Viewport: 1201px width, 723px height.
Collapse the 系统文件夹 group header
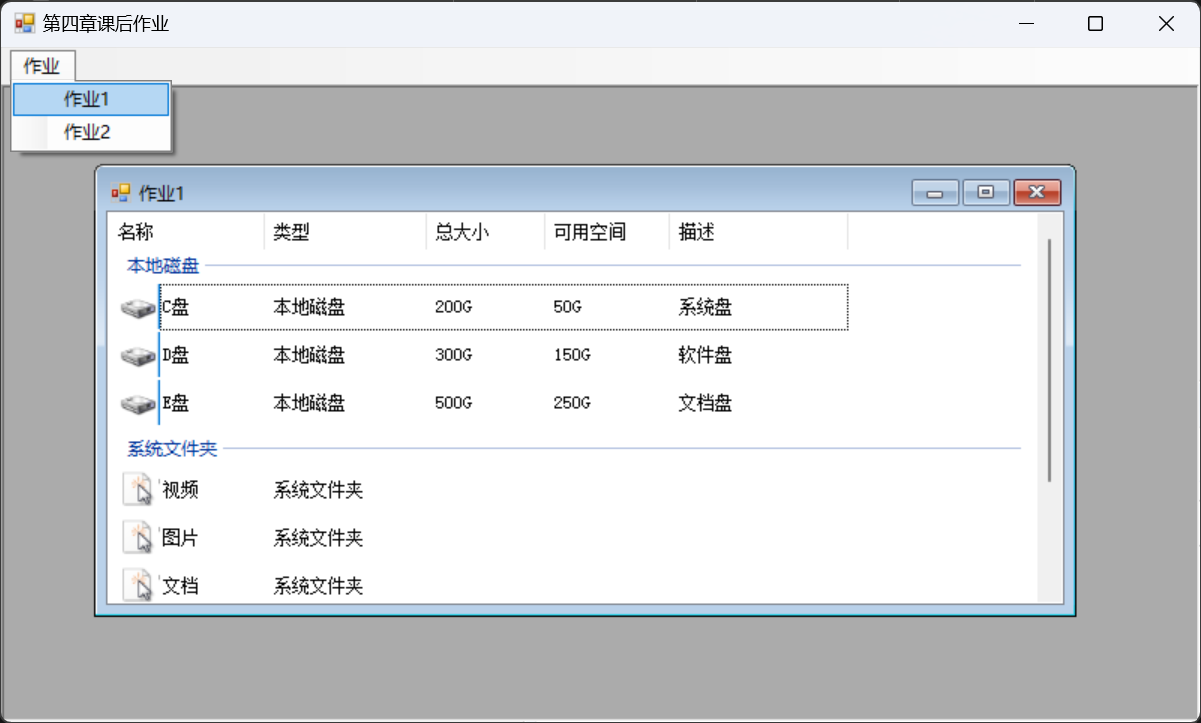(172, 450)
